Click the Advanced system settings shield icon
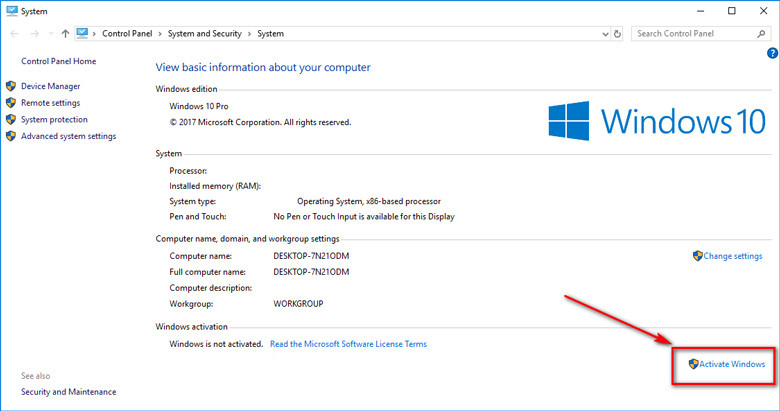 (x=11, y=137)
